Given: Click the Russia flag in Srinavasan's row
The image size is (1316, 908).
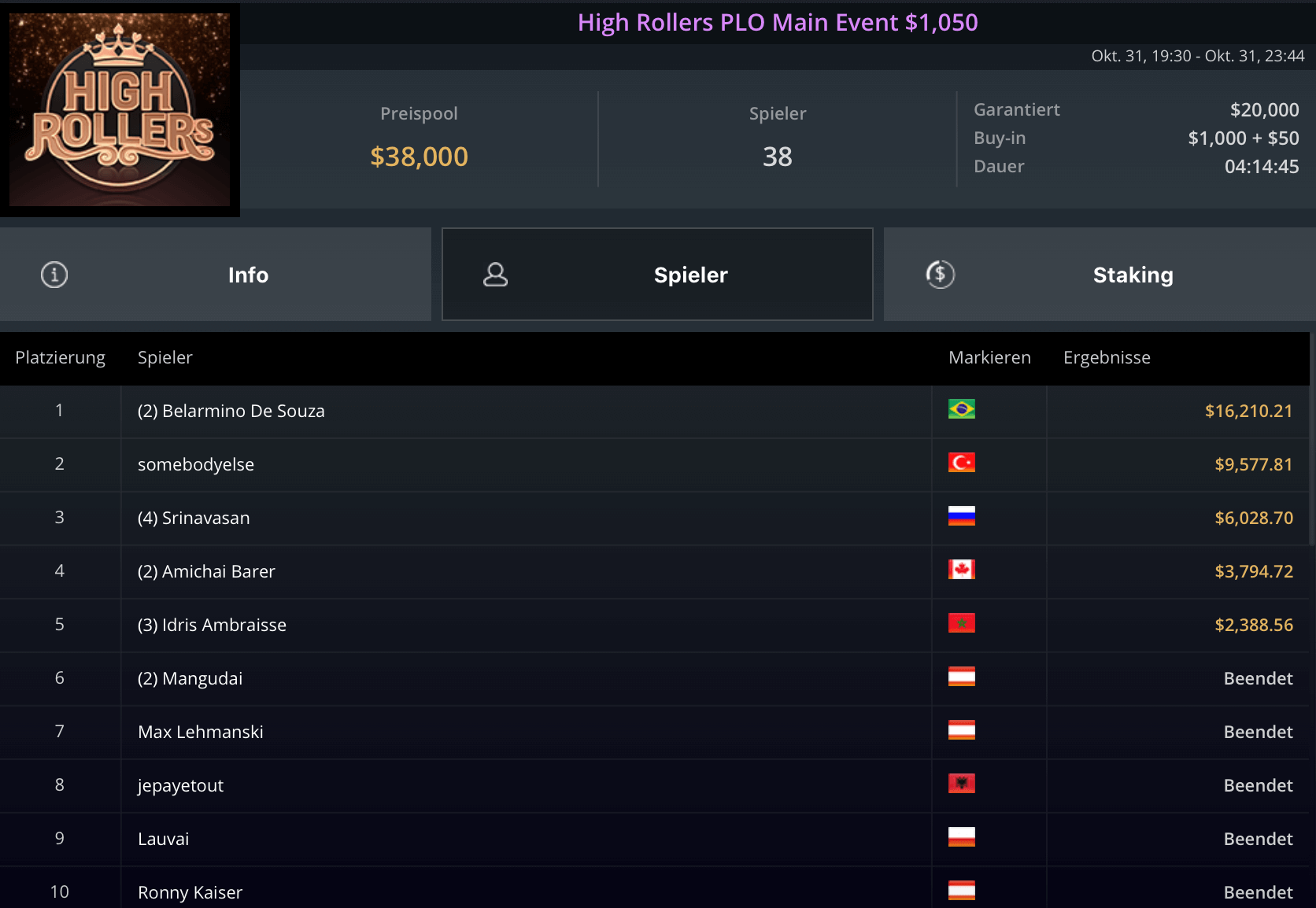Looking at the screenshot, I should (x=961, y=516).
